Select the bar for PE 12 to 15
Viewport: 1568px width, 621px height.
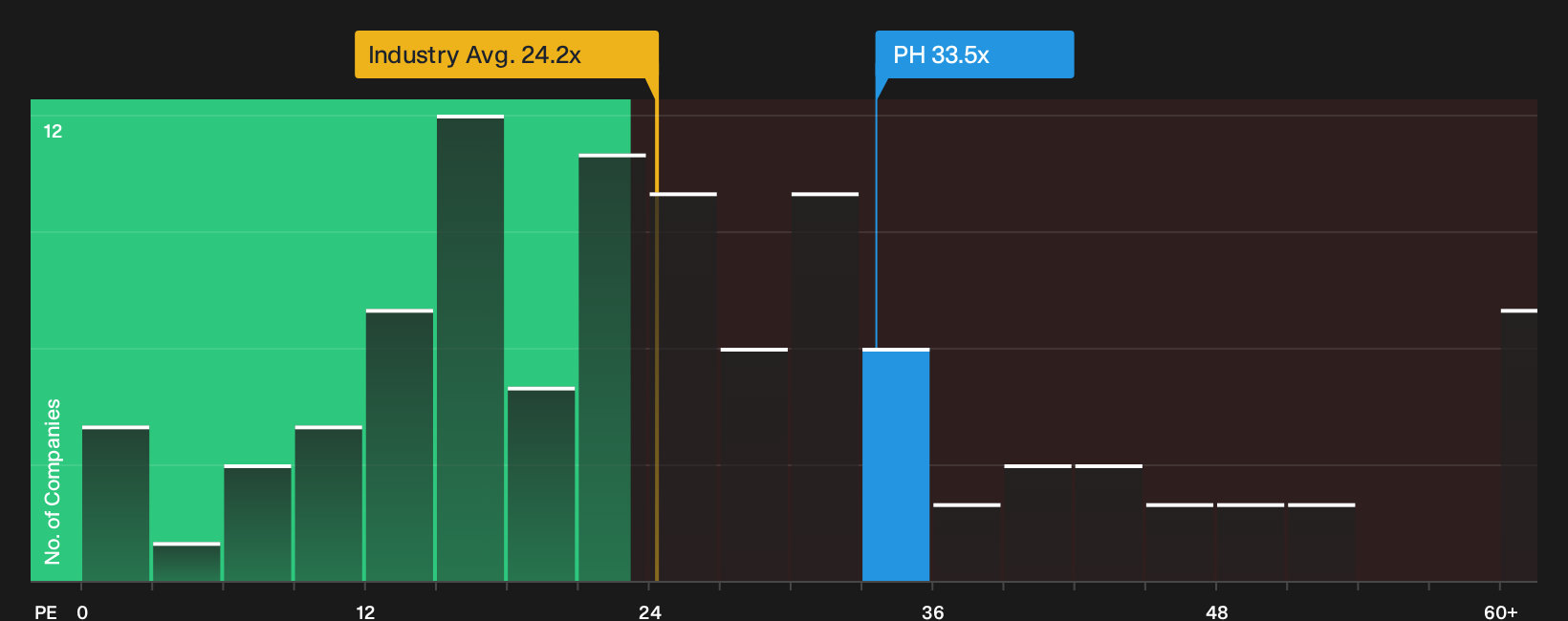[x=400, y=445]
